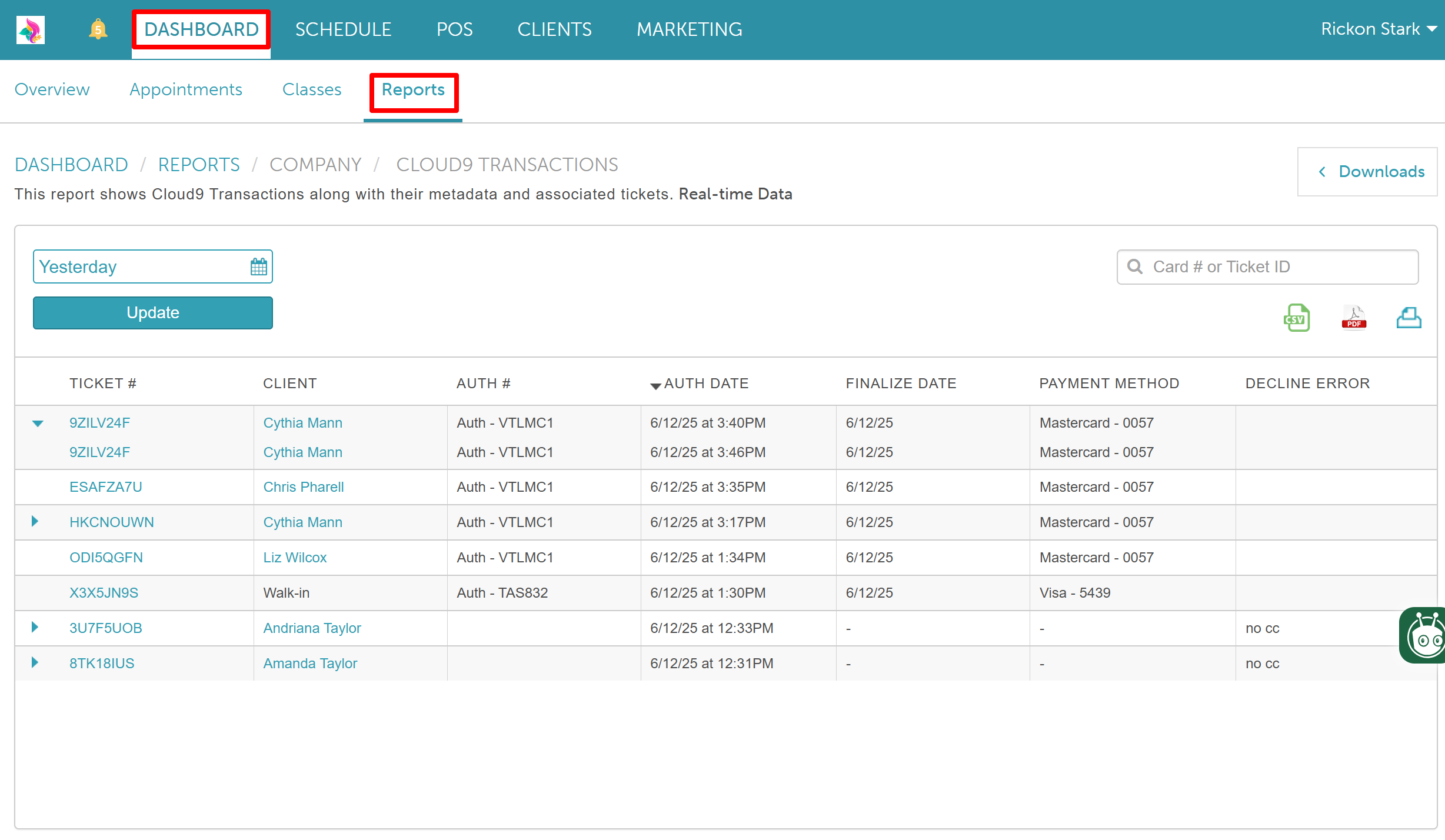This screenshot has width=1445, height=840.
Task: Expand the HKCNOUWN ticket row
Action: coord(35,522)
